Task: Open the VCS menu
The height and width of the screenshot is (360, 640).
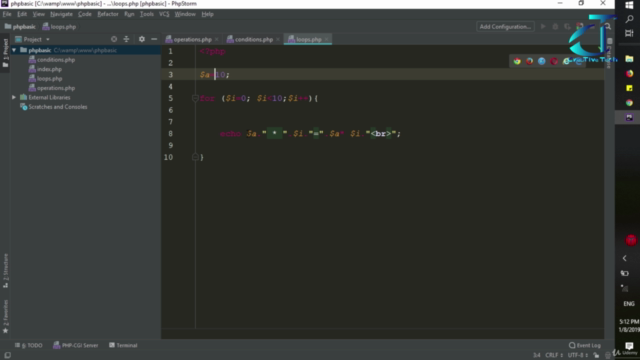Action: tap(164, 14)
